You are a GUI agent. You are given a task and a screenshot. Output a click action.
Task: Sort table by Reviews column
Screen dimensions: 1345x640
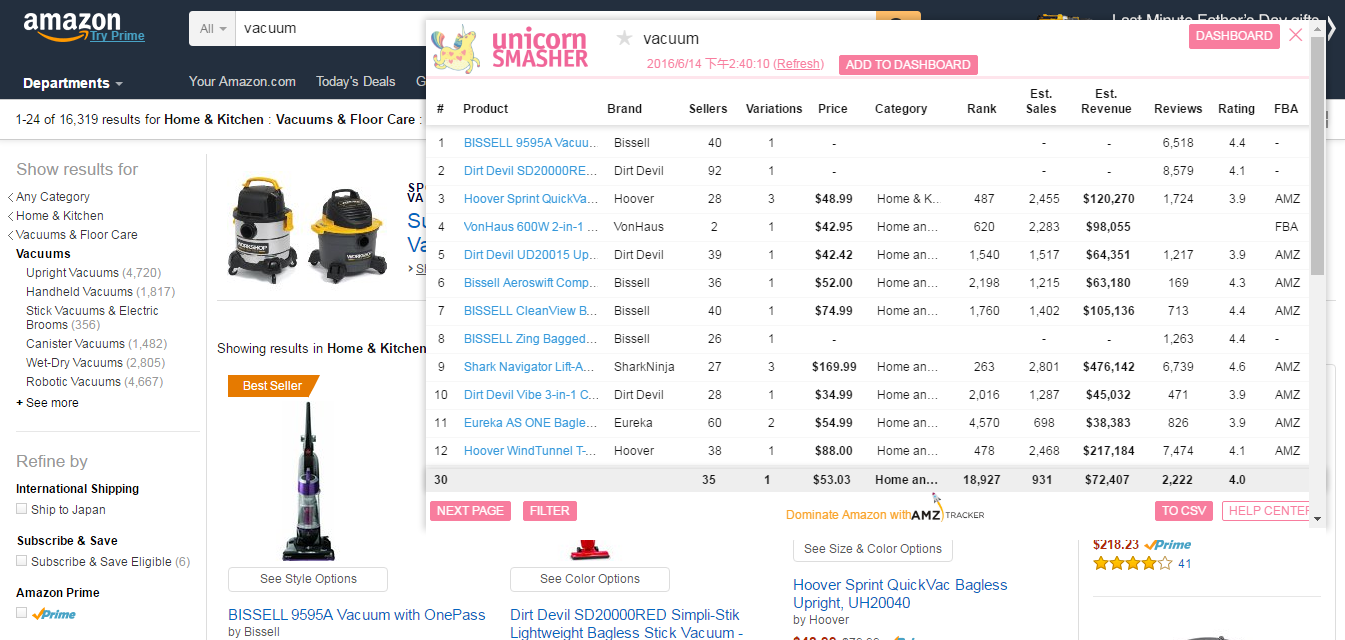pyautogui.click(x=1178, y=109)
